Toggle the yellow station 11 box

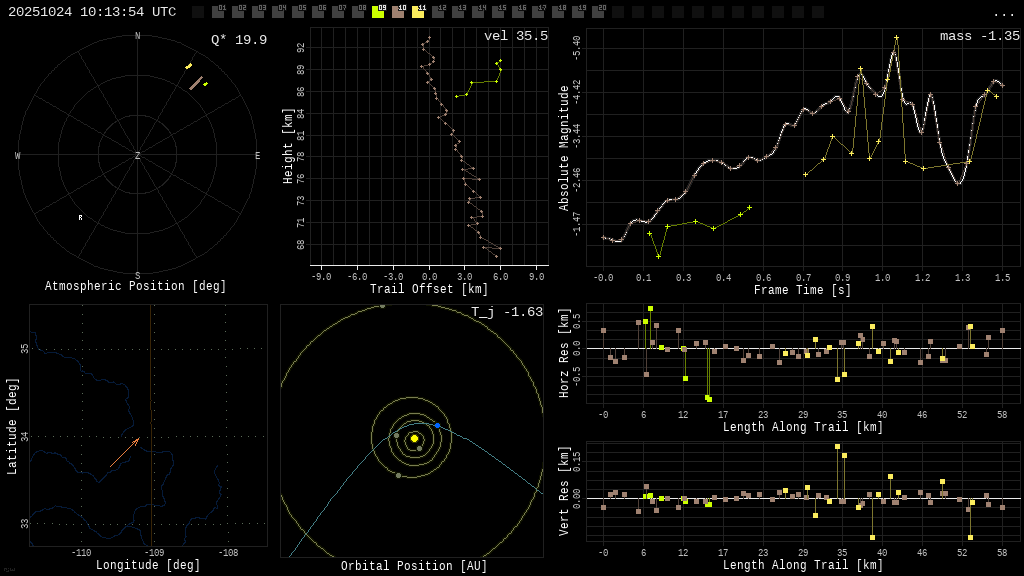click(418, 12)
